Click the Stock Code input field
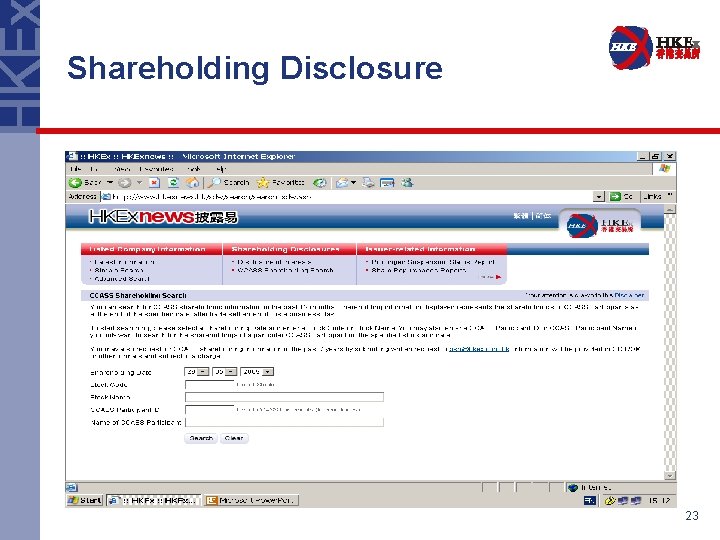Viewport: 720px width, 540px height. coord(209,384)
